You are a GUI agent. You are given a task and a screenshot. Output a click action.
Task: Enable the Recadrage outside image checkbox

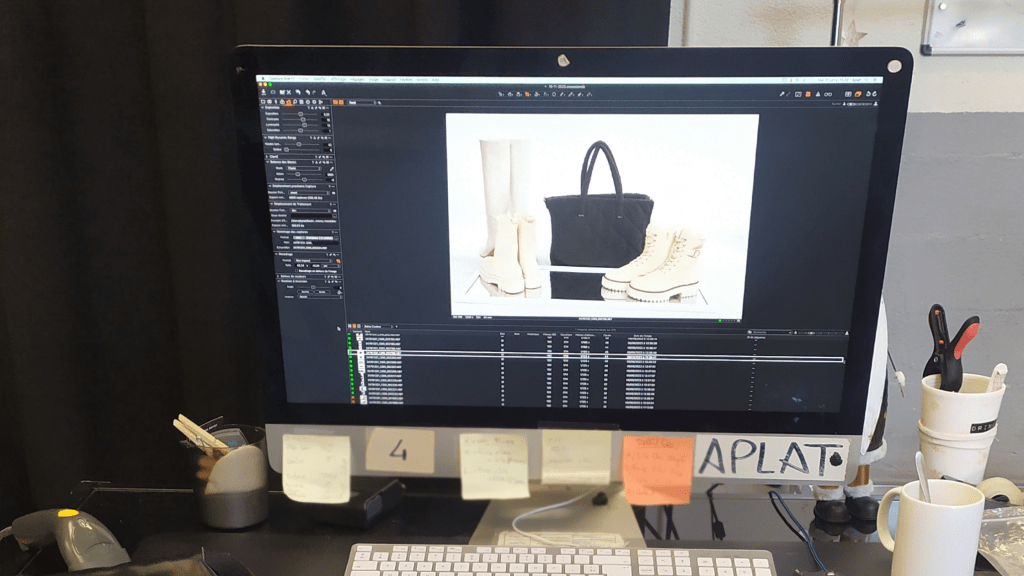click(x=298, y=270)
